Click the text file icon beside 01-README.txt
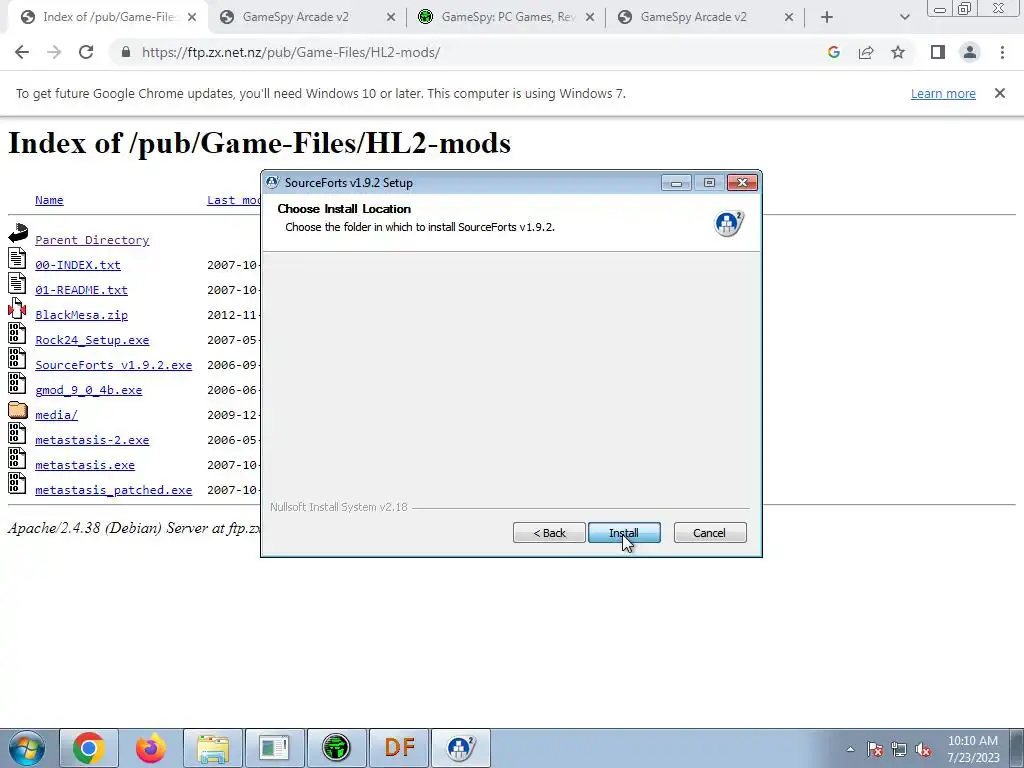Image resolution: width=1024 pixels, height=768 pixels. (18, 283)
